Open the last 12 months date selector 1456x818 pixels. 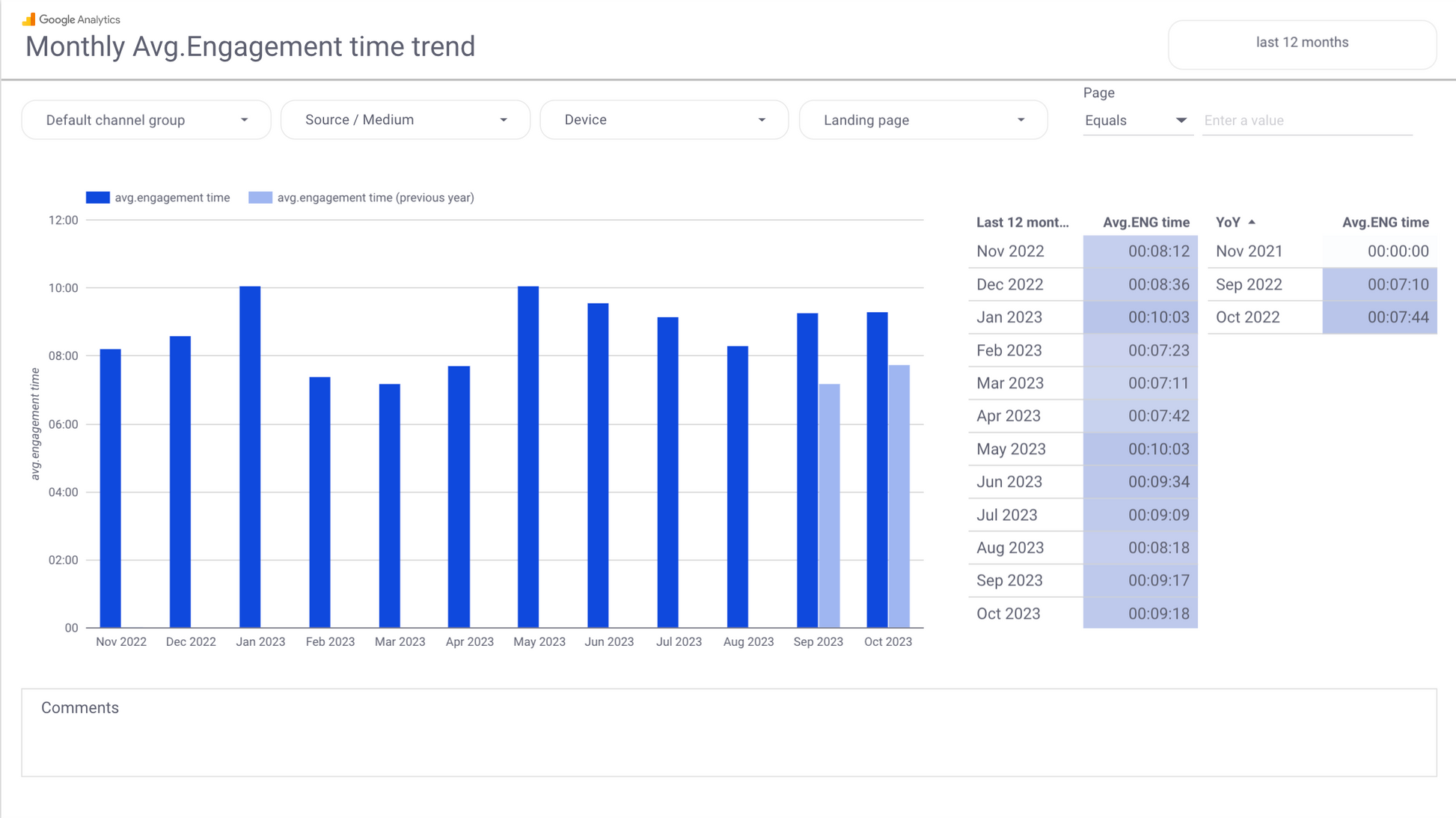1302,43
